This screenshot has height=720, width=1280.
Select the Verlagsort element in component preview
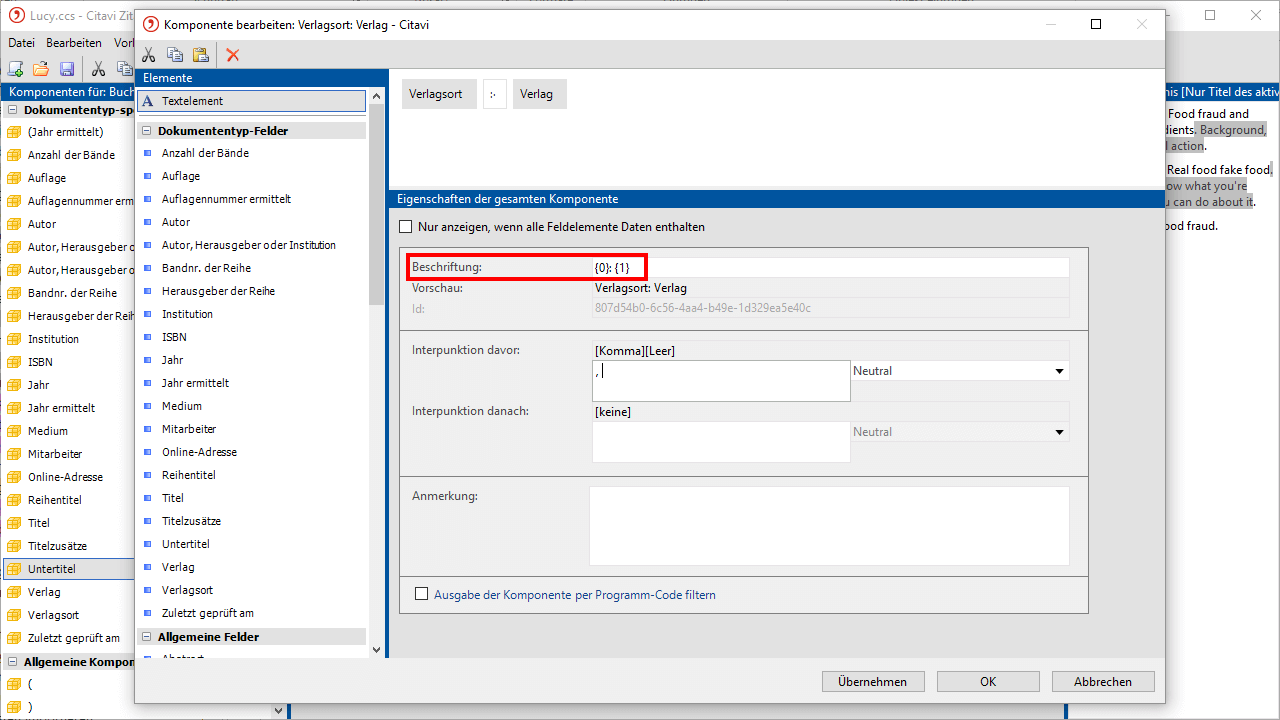(435, 94)
